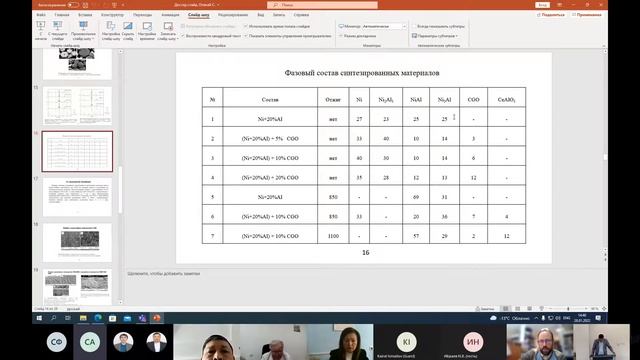
Task: Toggle Play Narrations checkbox
Action: [183, 36]
